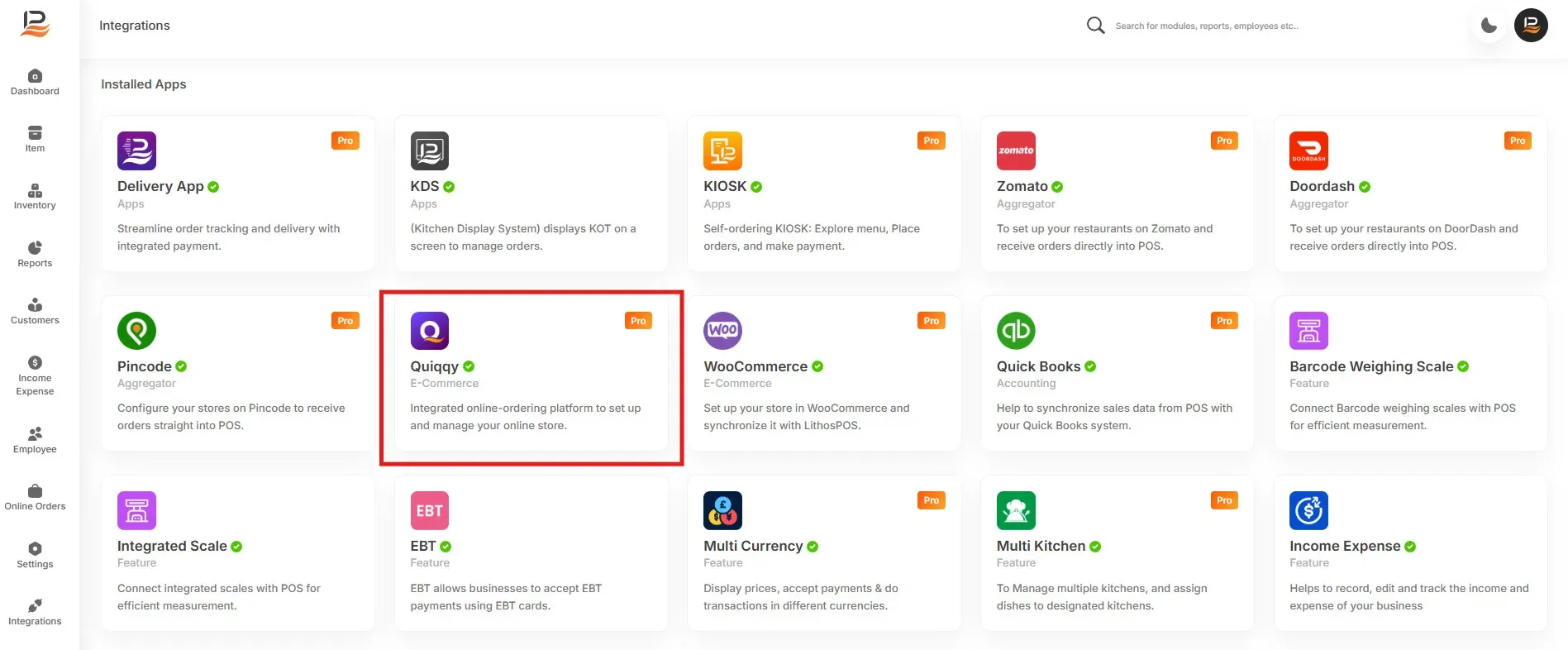
Task: Open Inventory from the sidebar
Action: point(35,197)
